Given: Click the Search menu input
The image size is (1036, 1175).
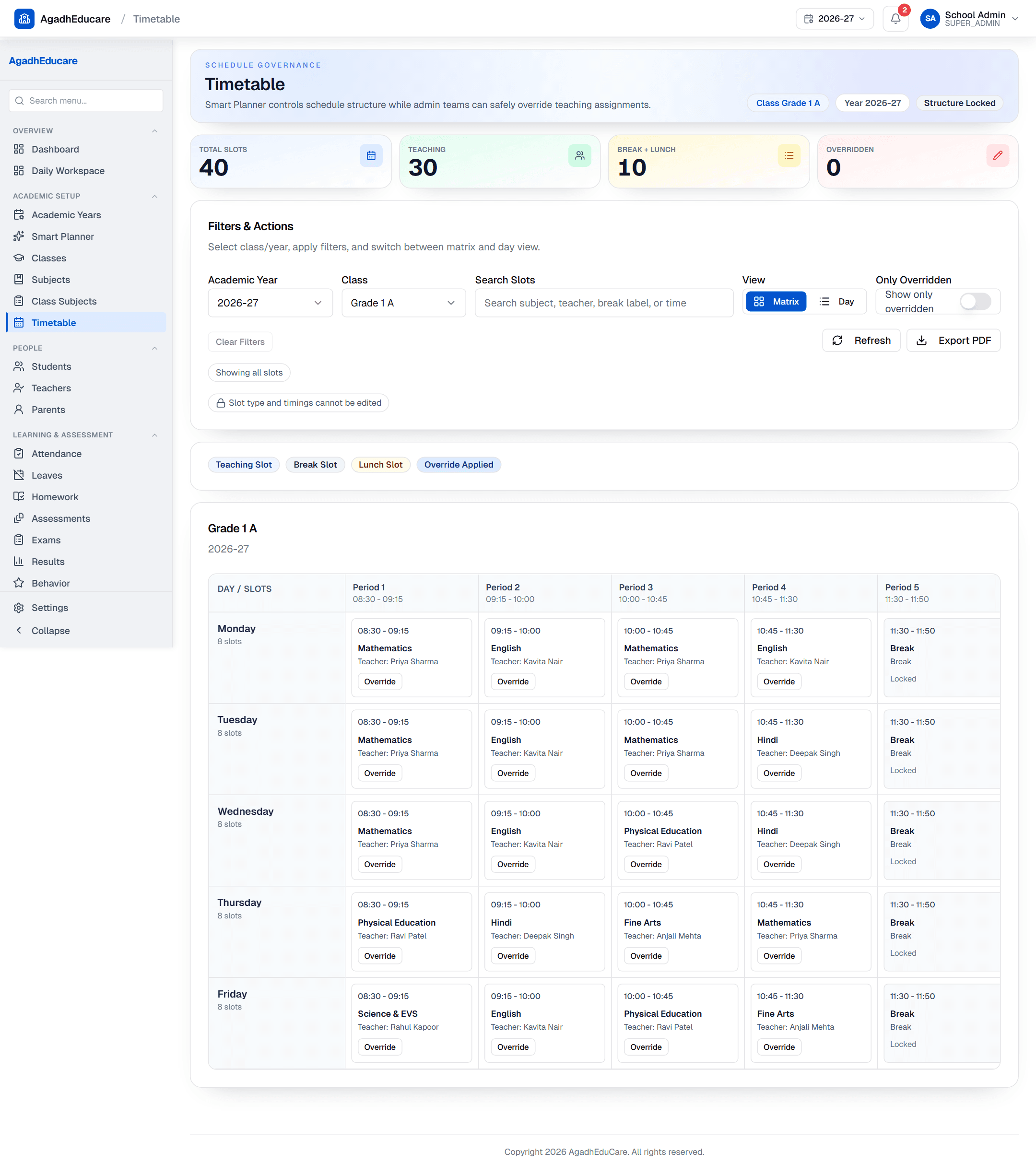Looking at the screenshot, I should [x=86, y=101].
